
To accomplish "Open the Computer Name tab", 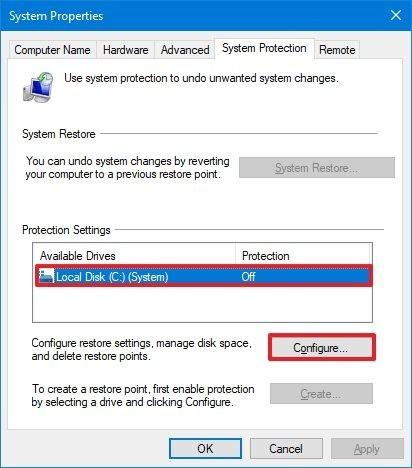I will click(52, 50).
